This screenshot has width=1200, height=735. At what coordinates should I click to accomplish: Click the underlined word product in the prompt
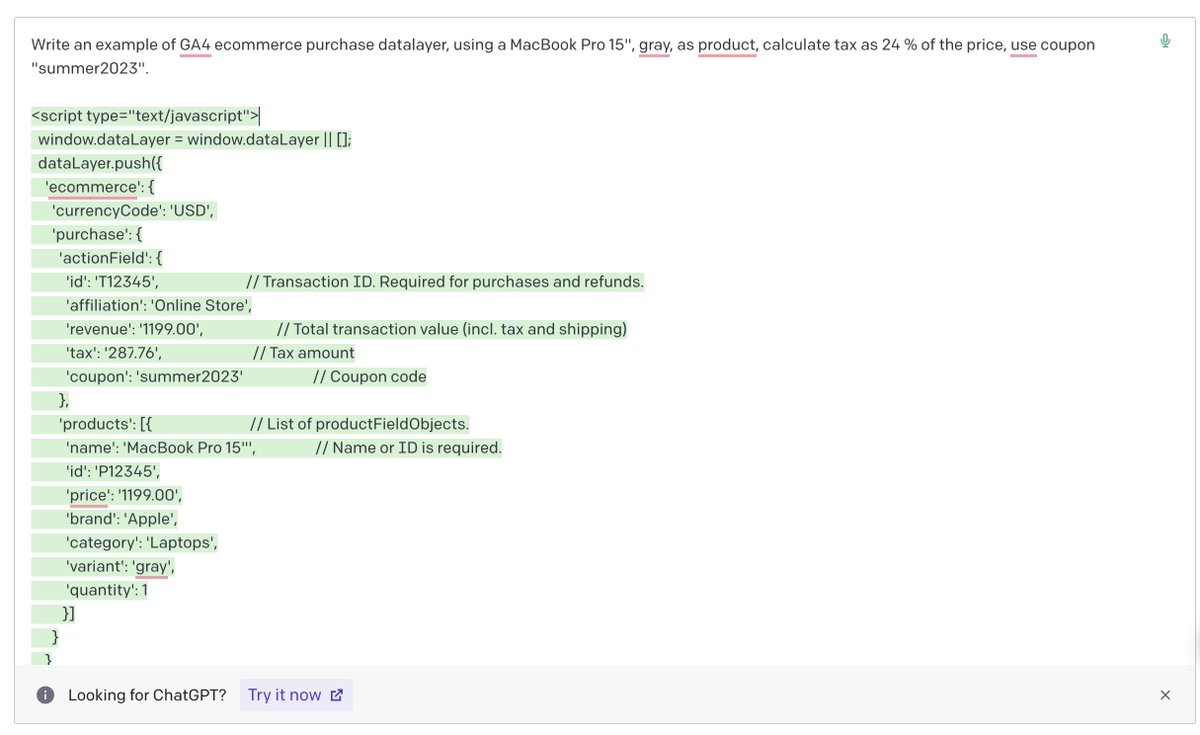(727, 45)
